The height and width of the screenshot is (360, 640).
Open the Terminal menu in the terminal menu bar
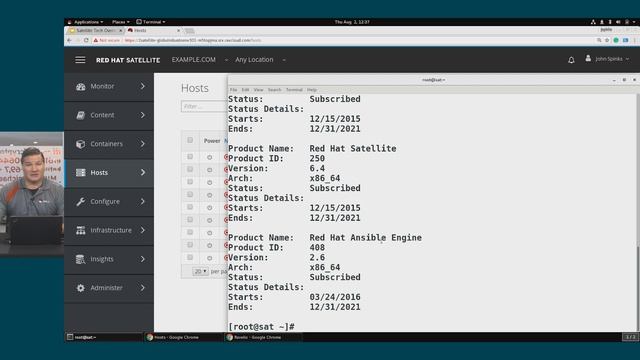(294, 90)
